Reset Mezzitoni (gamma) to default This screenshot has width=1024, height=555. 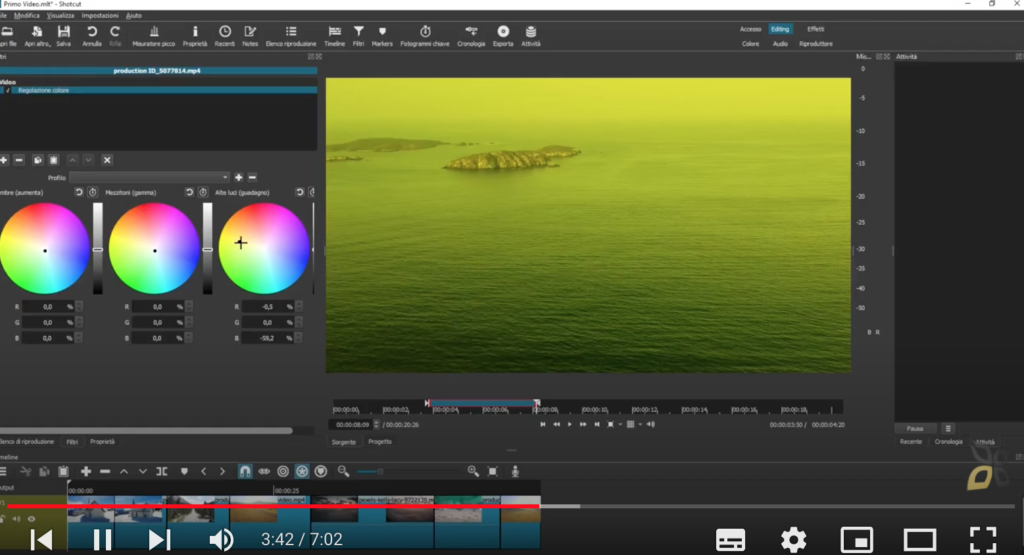[189, 192]
